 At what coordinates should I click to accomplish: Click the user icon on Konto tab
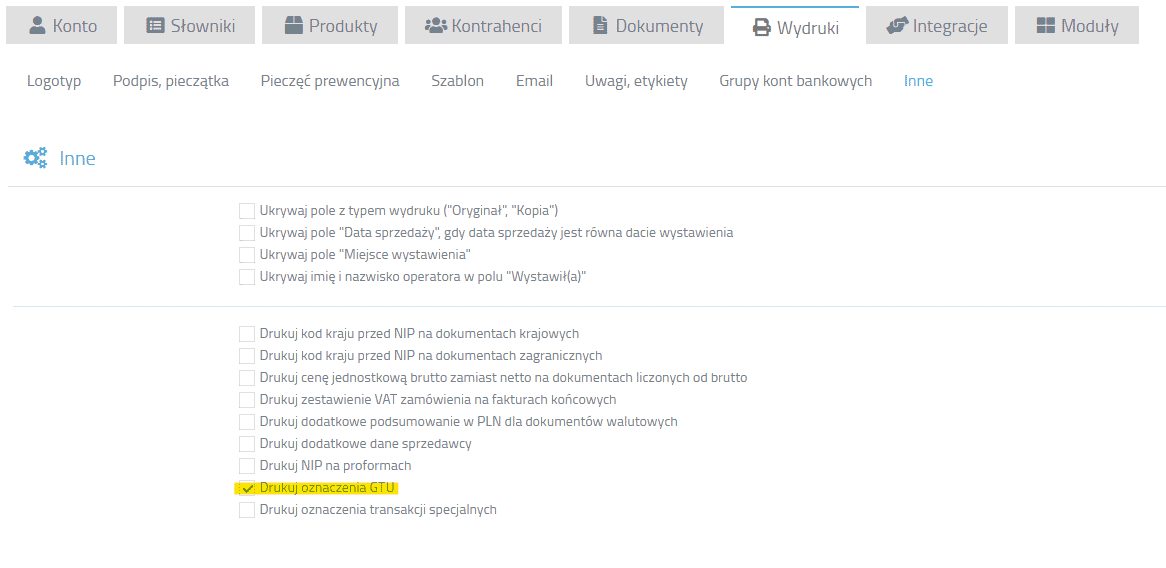[36, 26]
